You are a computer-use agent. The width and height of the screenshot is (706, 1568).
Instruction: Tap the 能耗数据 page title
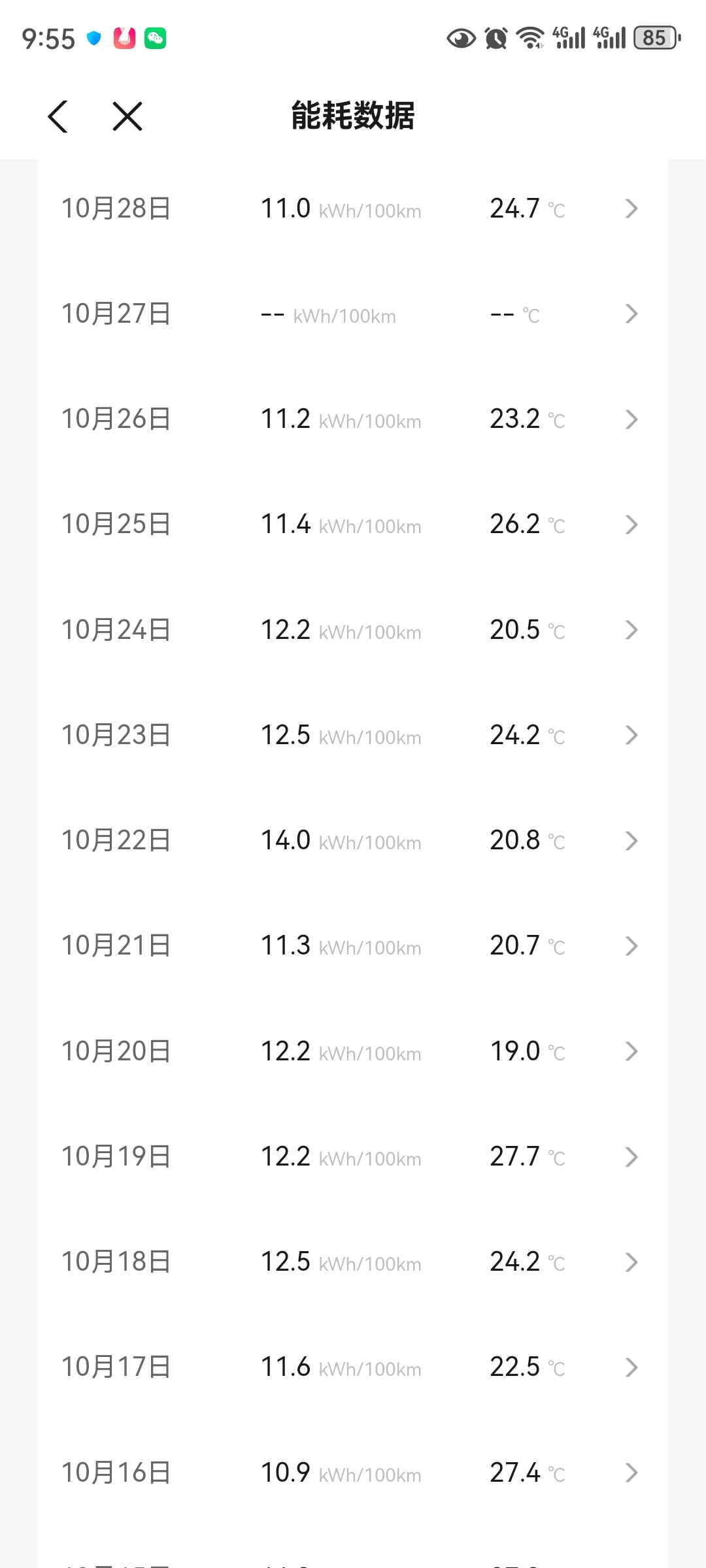[x=353, y=116]
